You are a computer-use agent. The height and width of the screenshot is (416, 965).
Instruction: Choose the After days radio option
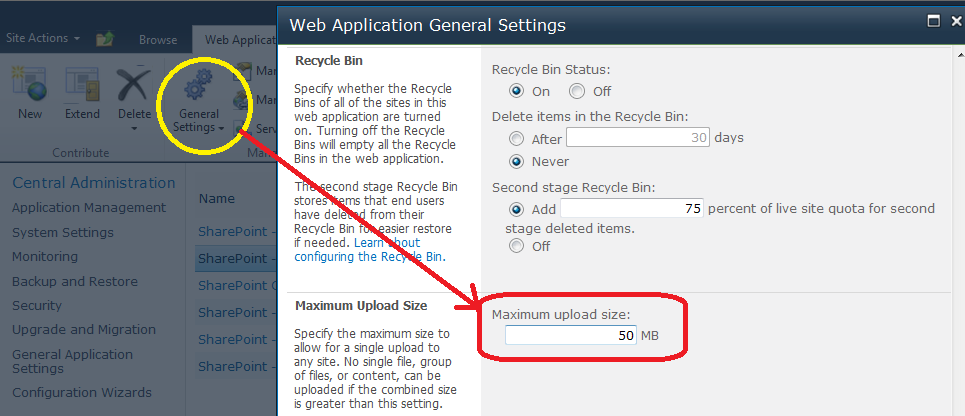point(516,138)
